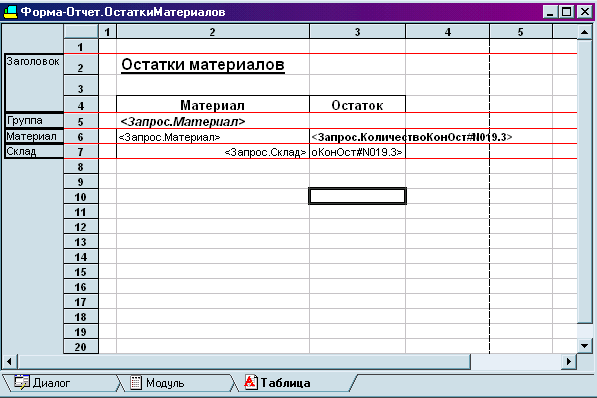597x398 pixels.
Task: Click the Диалог tab form icon
Action: [22, 382]
